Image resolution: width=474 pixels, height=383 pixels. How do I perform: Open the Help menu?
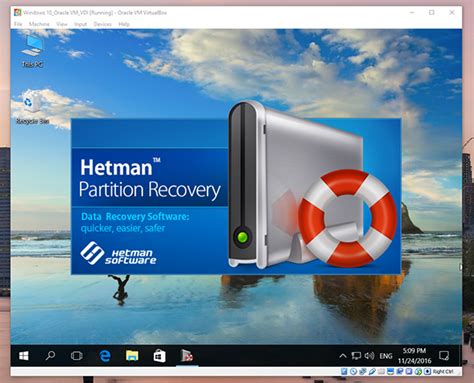(124, 24)
